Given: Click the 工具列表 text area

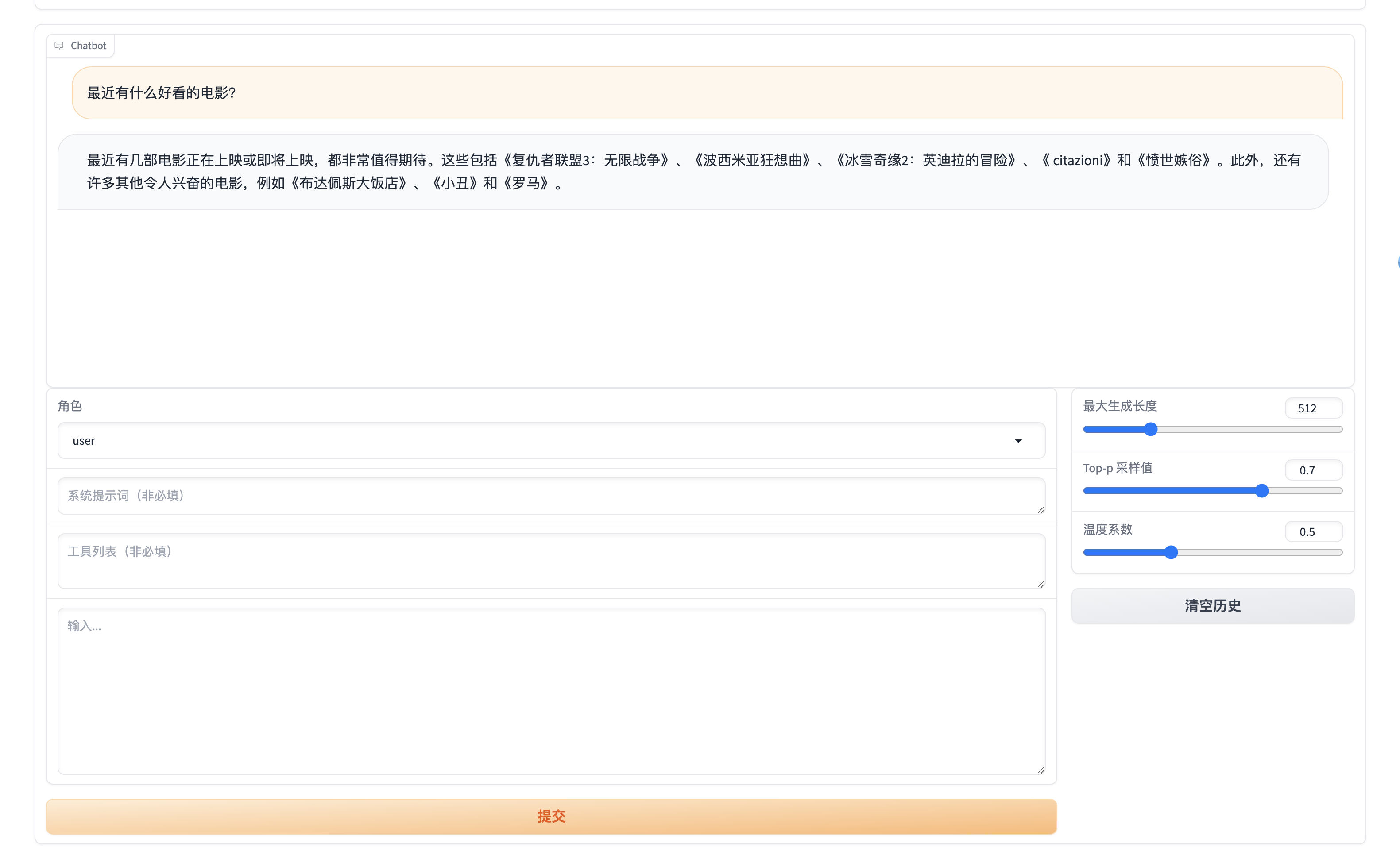Looking at the screenshot, I should (x=551, y=561).
